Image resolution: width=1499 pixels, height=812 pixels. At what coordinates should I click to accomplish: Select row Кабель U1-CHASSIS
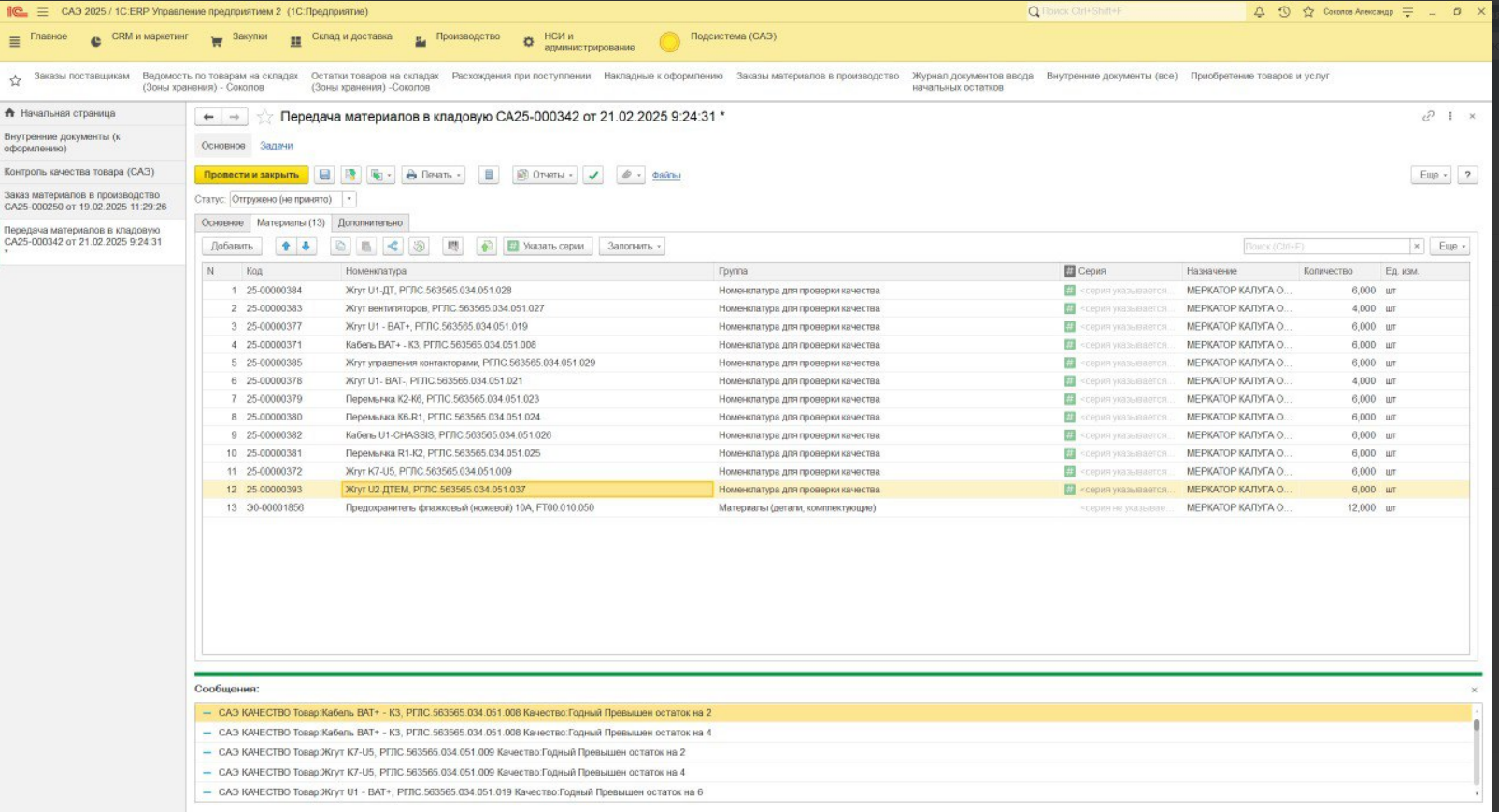coord(835,434)
